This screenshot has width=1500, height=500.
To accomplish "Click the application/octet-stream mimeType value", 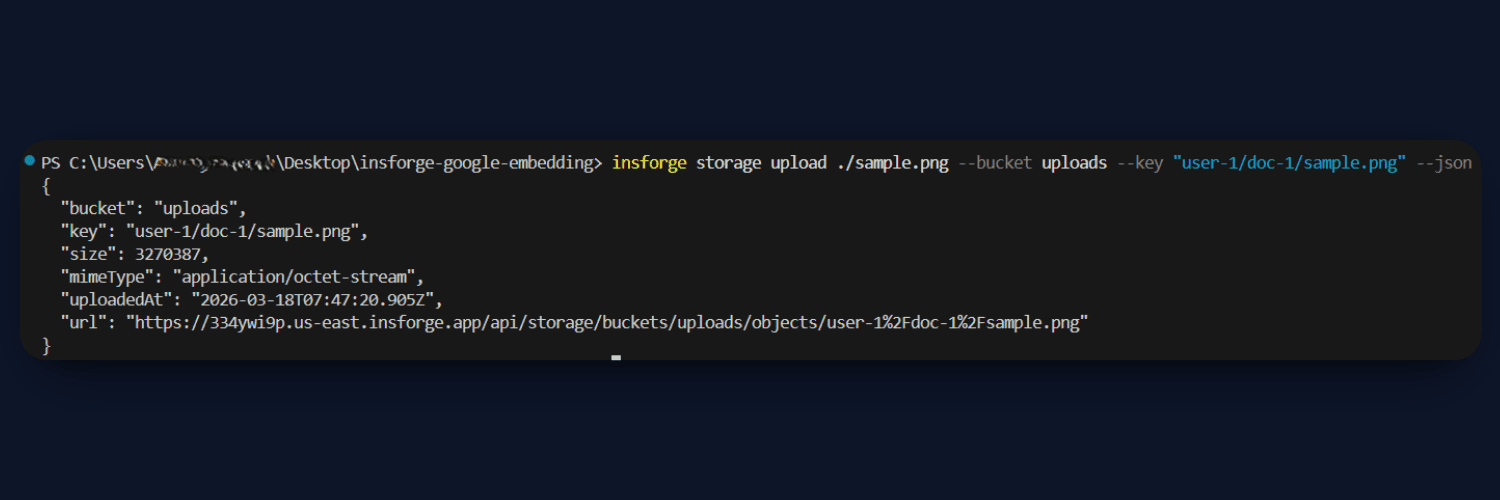I will point(299,277).
